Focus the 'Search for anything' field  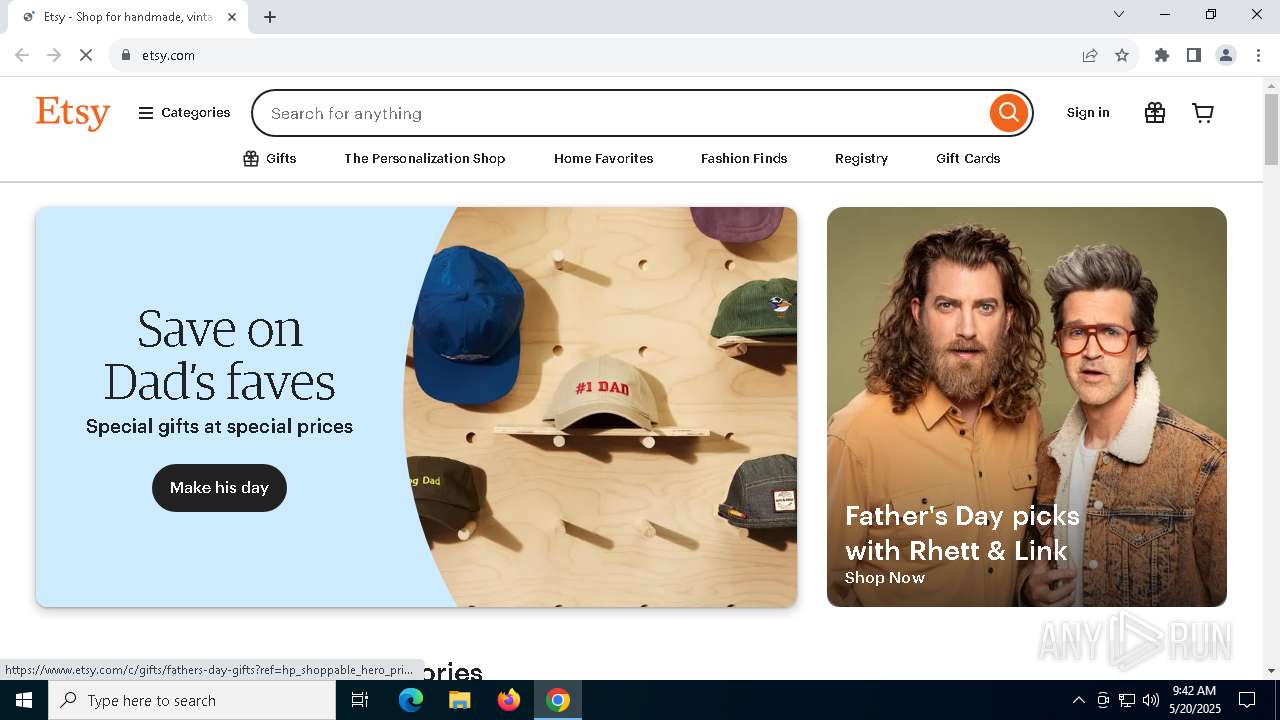620,113
